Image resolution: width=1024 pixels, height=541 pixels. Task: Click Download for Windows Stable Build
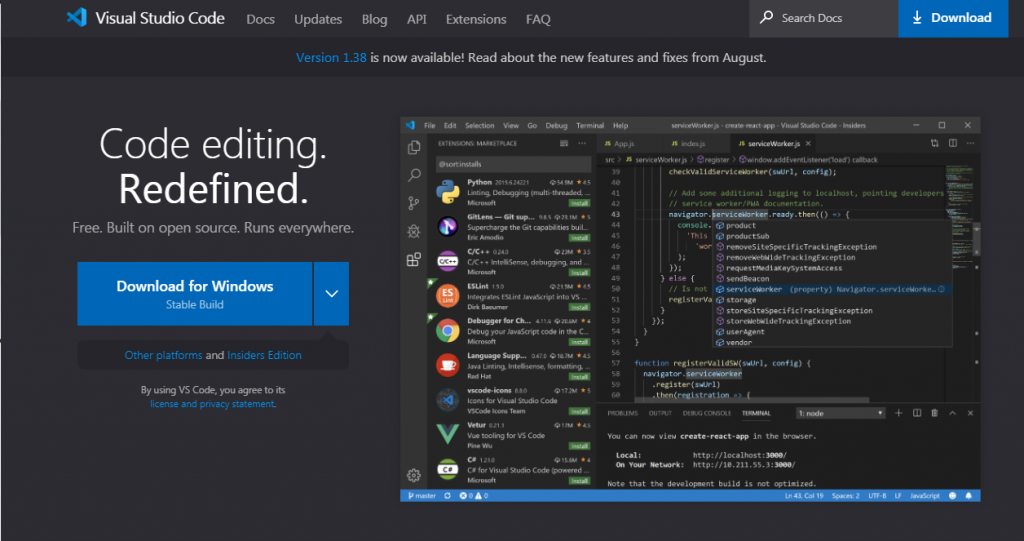195,293
